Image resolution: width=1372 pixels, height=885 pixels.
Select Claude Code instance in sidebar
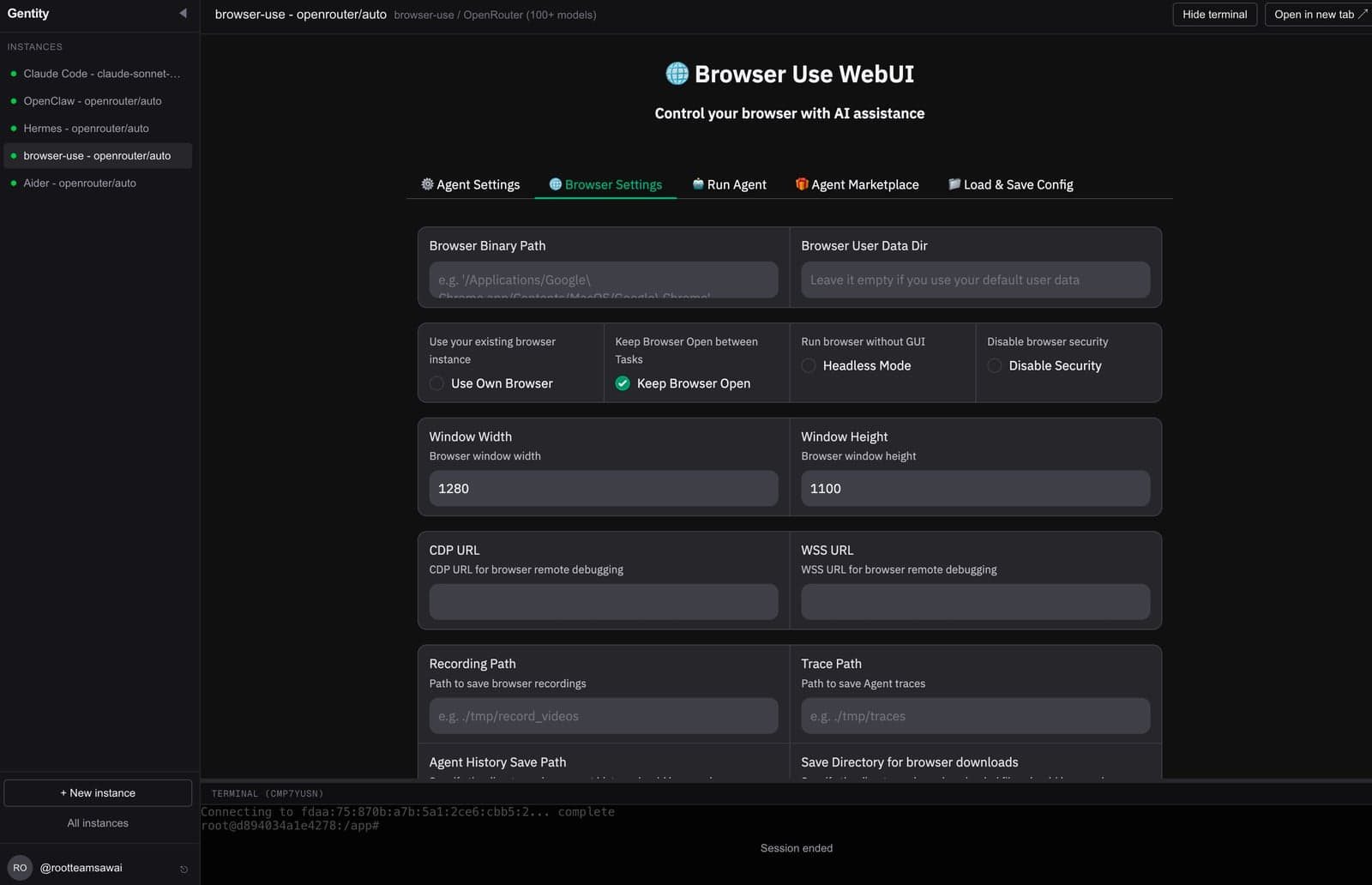[98, 74]
